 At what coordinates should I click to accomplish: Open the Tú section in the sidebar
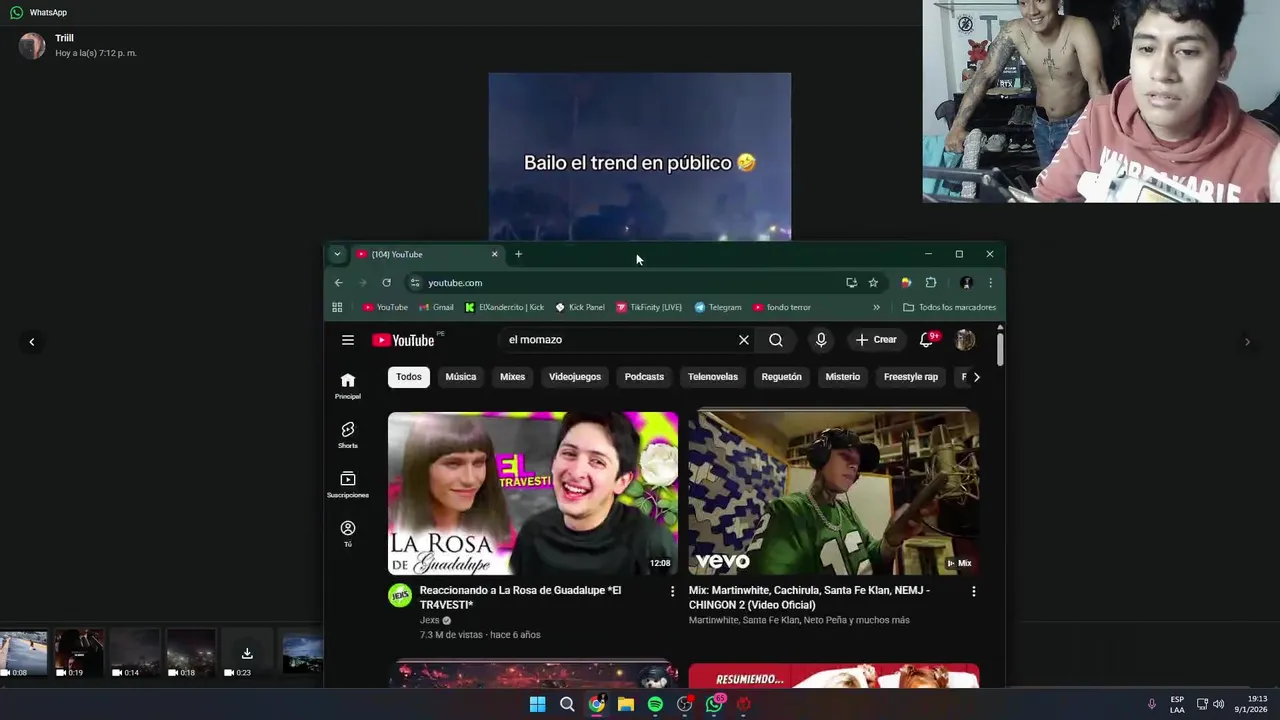point(348,533)
